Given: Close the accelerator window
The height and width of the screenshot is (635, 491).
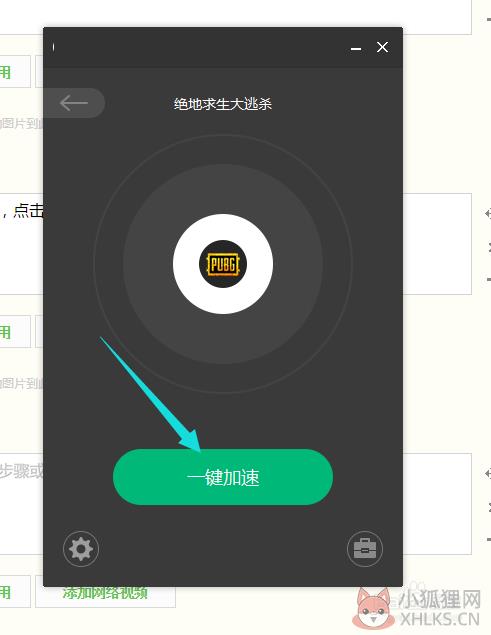Looking at the screenshot, I should coord(382,47).
